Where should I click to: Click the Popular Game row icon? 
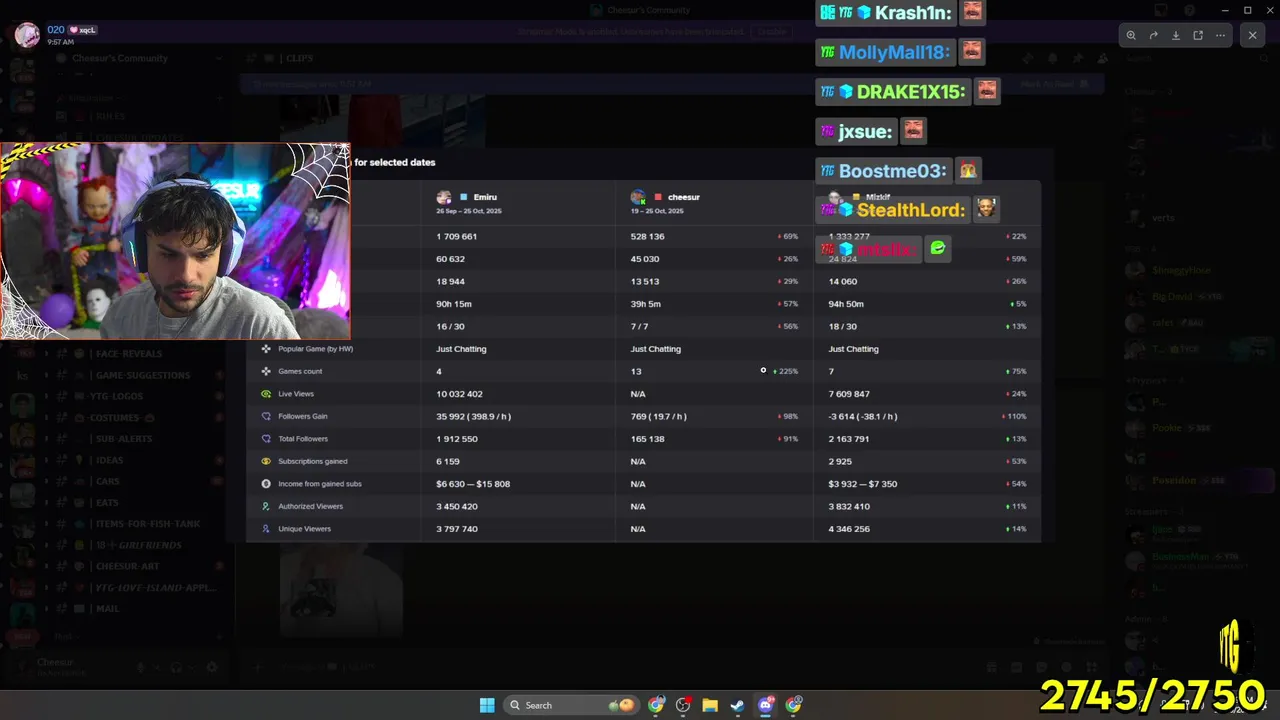pos(266,349)
